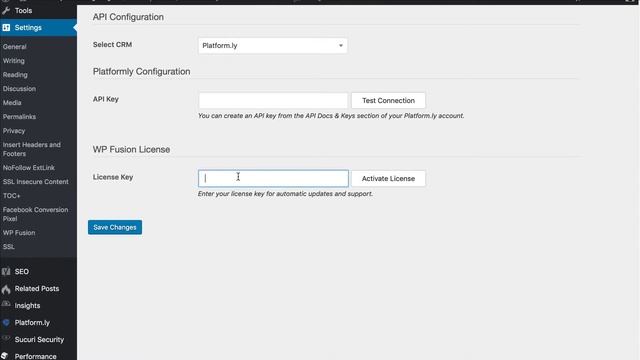Screen dimensions: 640x360
Task: Open the Related Posts menu
Action: pos(38,289)
